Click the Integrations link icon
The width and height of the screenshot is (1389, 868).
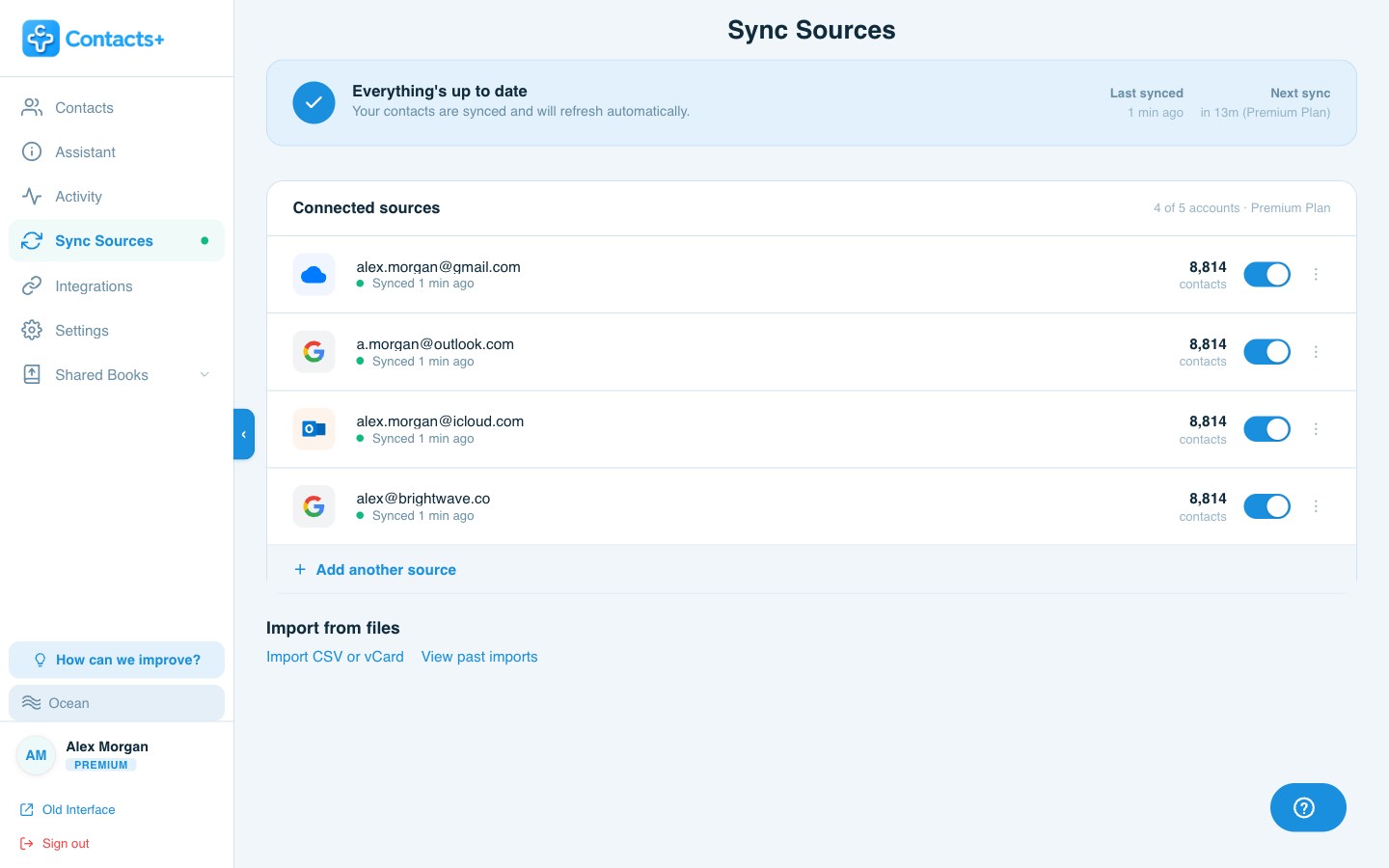coord(32,285)
